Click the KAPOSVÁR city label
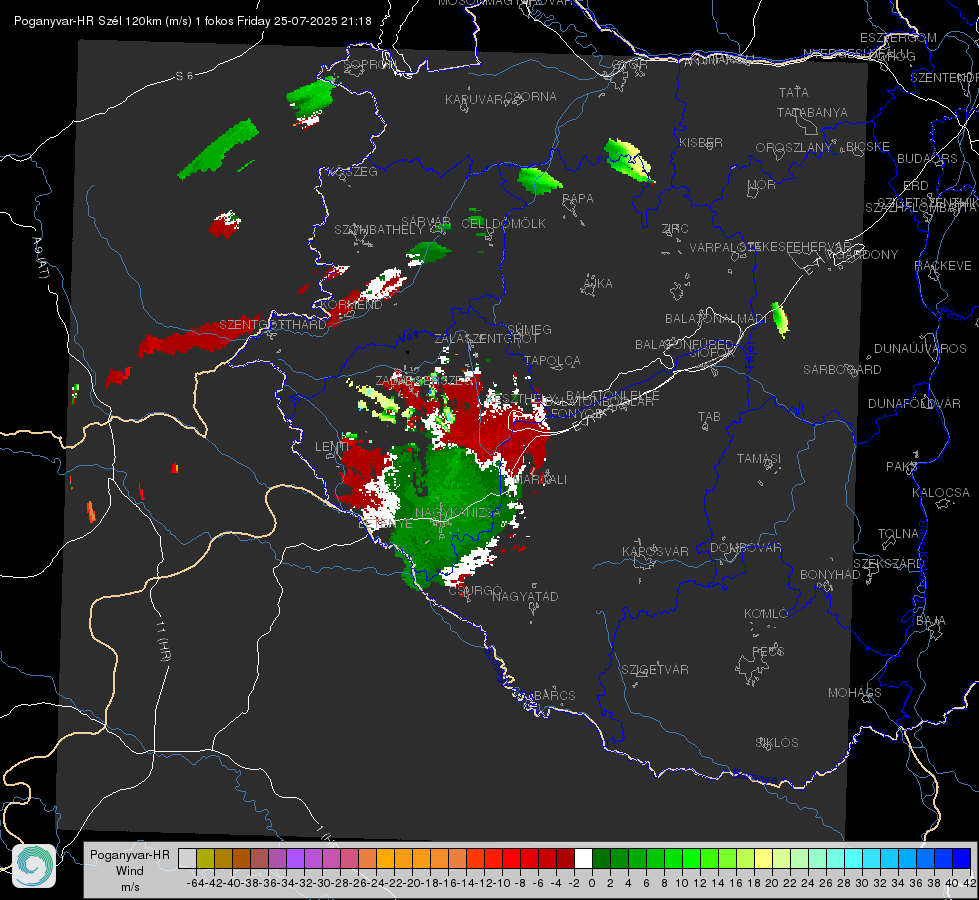 pos(655,551)
